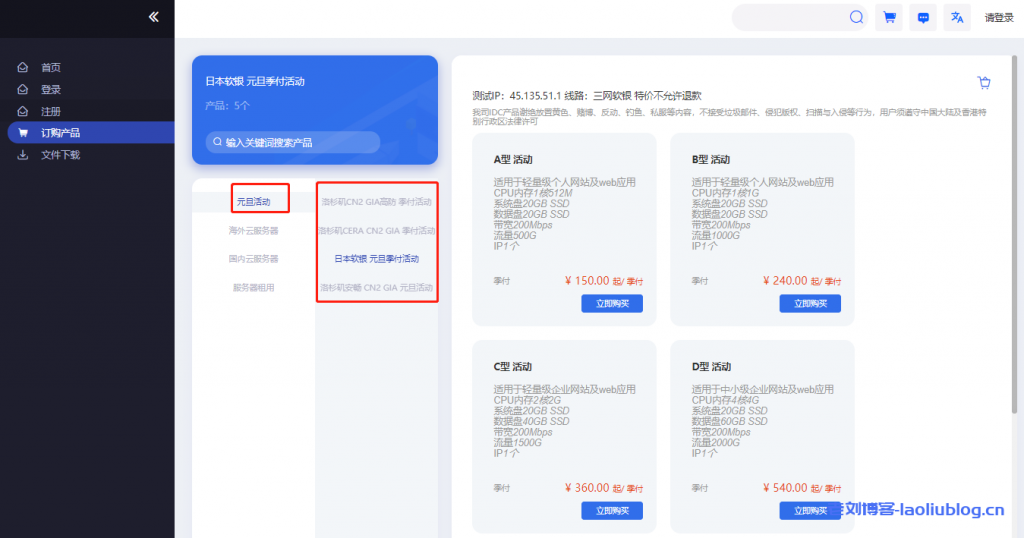Image resolution: width=1024 pixels, height=538 pixels.
Task: Choose 洛杉矶CERA CN2 GIA 季付活动 product group
Action: (377, 230)
